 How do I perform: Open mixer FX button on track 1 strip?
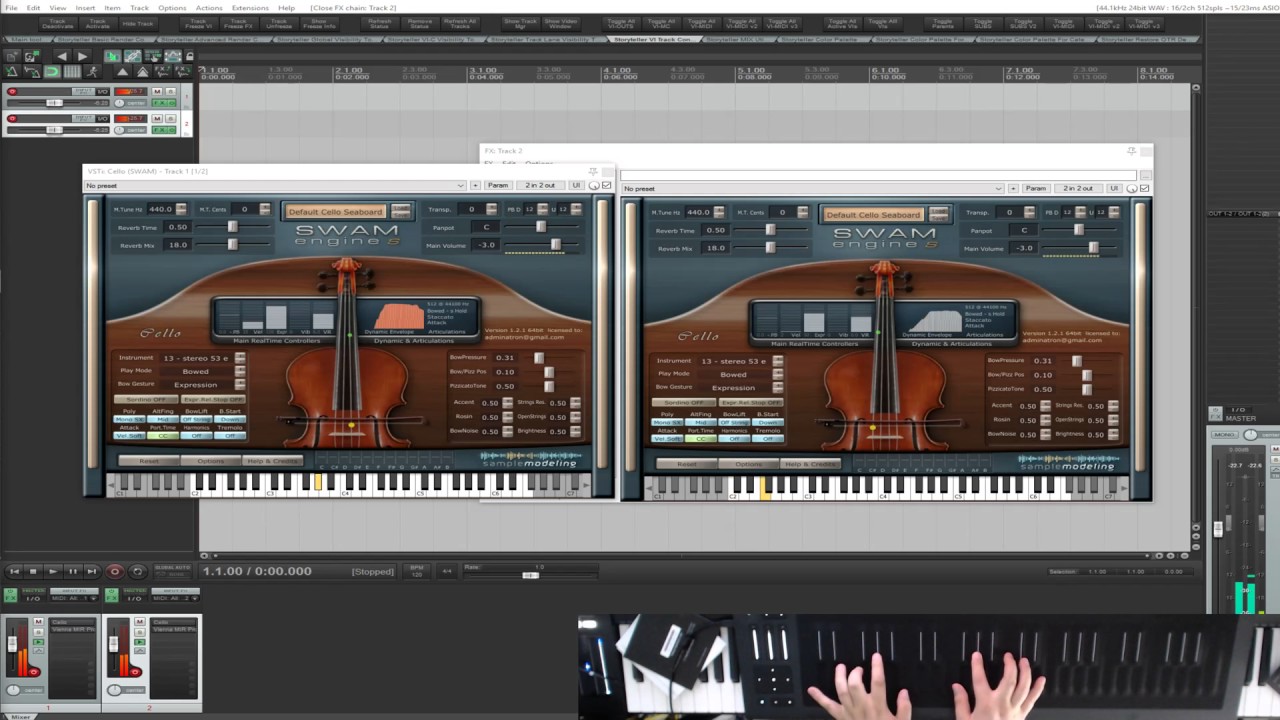(x=10, y=596)
